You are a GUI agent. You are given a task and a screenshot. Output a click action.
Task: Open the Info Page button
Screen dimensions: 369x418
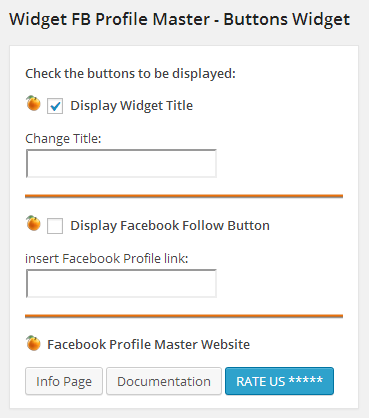click(x=64, y=381)
